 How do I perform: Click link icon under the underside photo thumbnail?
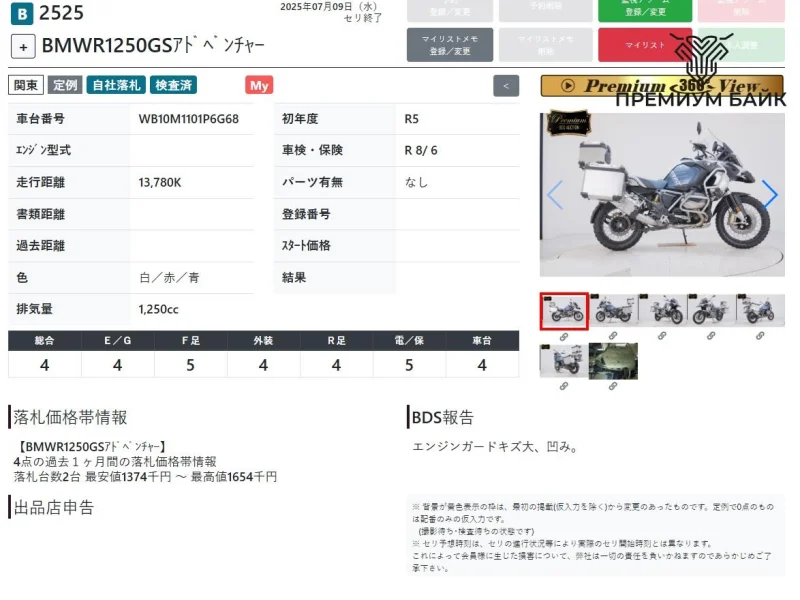click(x=613, y=386)
